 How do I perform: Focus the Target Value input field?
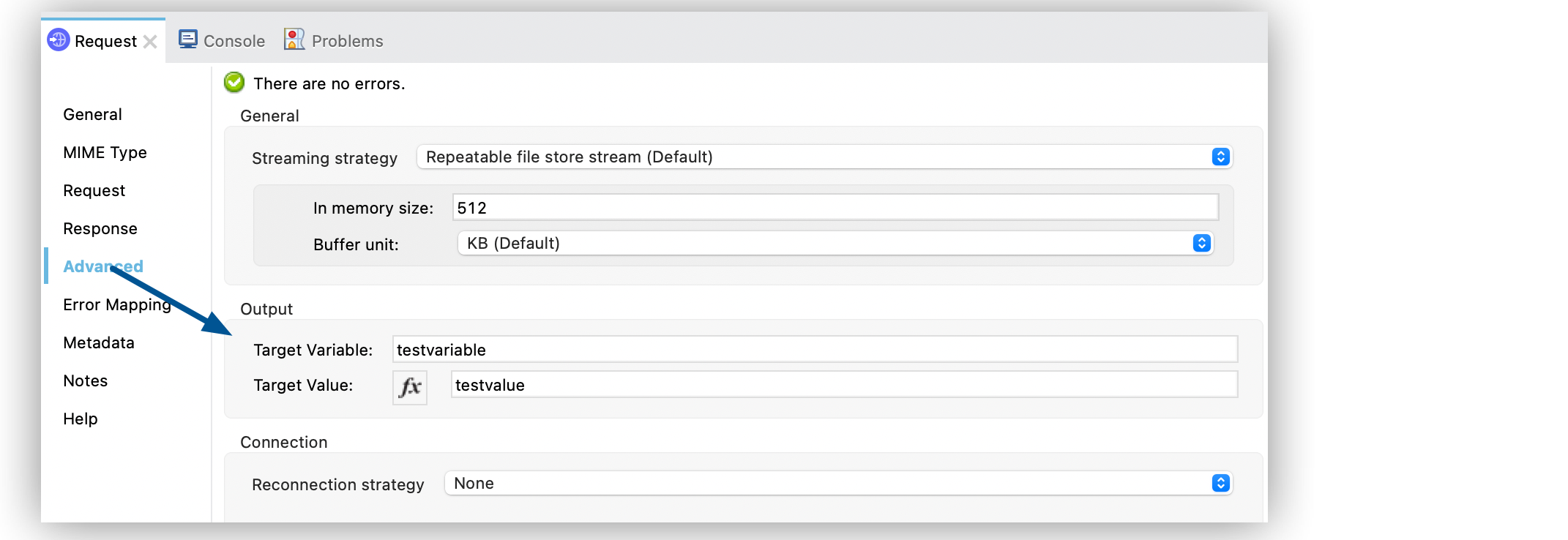pyautogui.click(x=844, y=385)
